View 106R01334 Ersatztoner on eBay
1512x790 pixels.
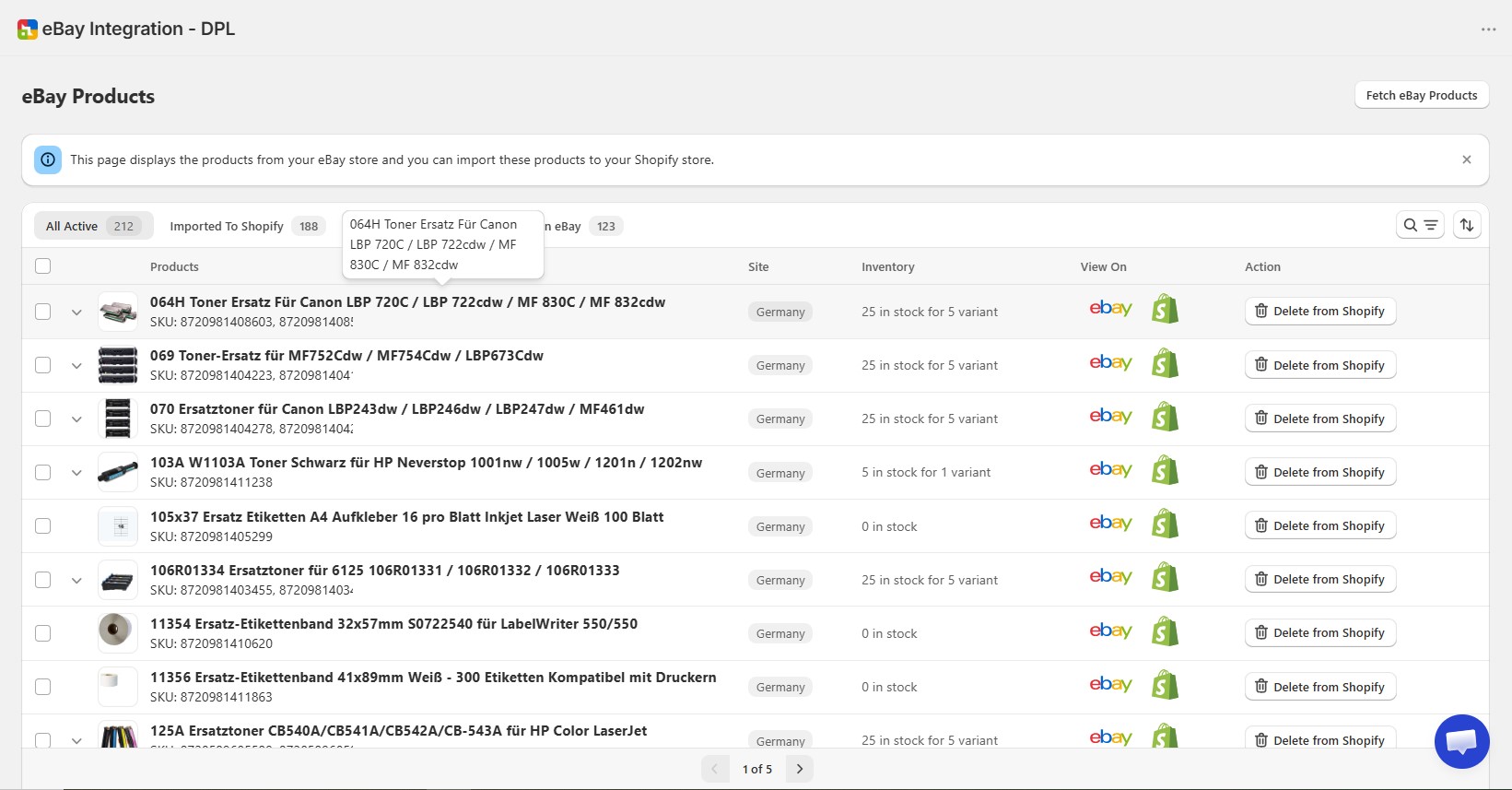(x=1110, y=577)
